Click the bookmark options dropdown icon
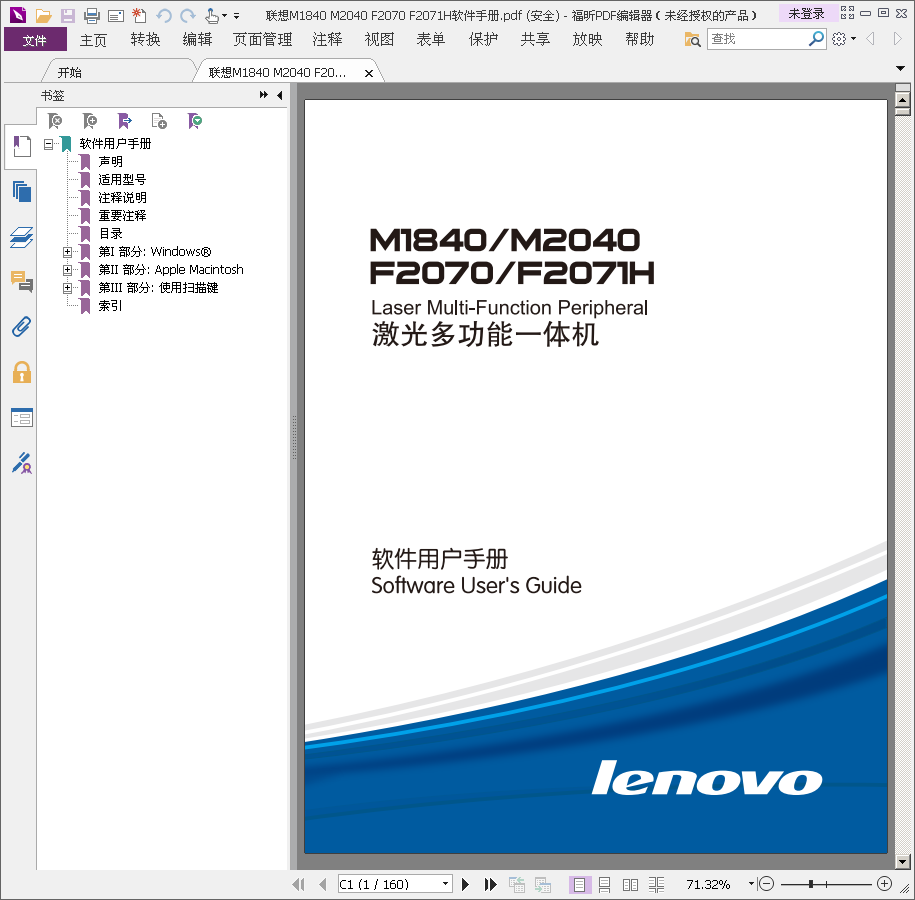Image resolution: width=915 pixels, height=900 pixels. pos(194,121)
